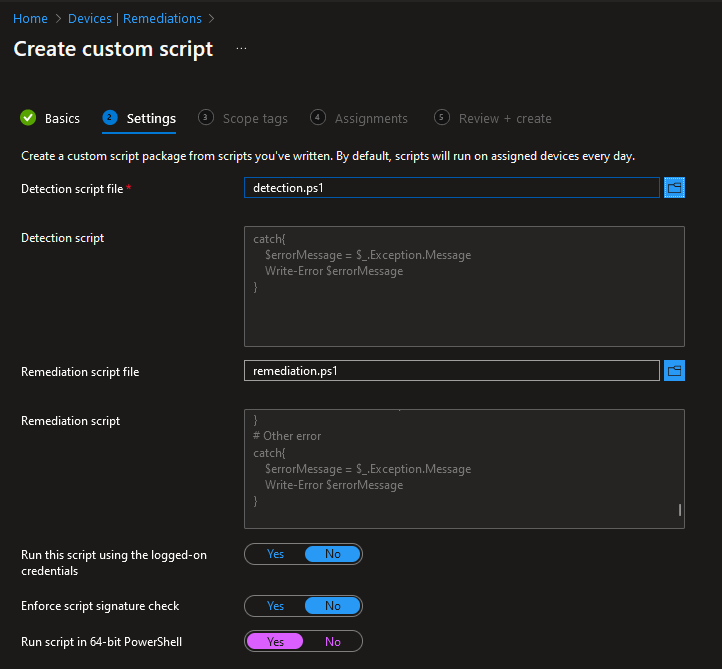The height and width of the screenshot is (669, 722).
Task: Browse for the detection script file
Action: point(674,187)
